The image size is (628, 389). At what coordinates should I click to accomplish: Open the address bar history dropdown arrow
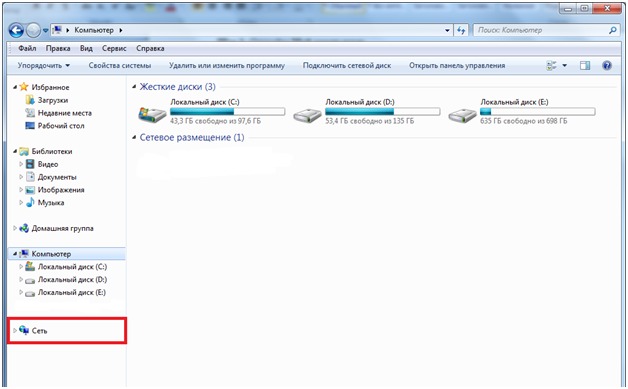[x=447, y=30]
